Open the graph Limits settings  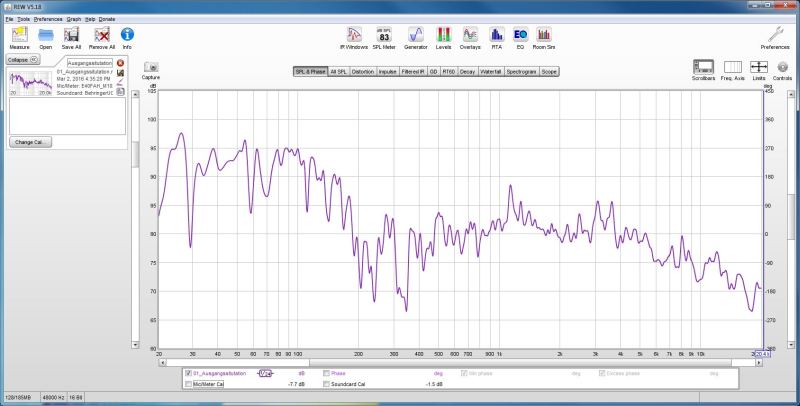click(759, 68)
